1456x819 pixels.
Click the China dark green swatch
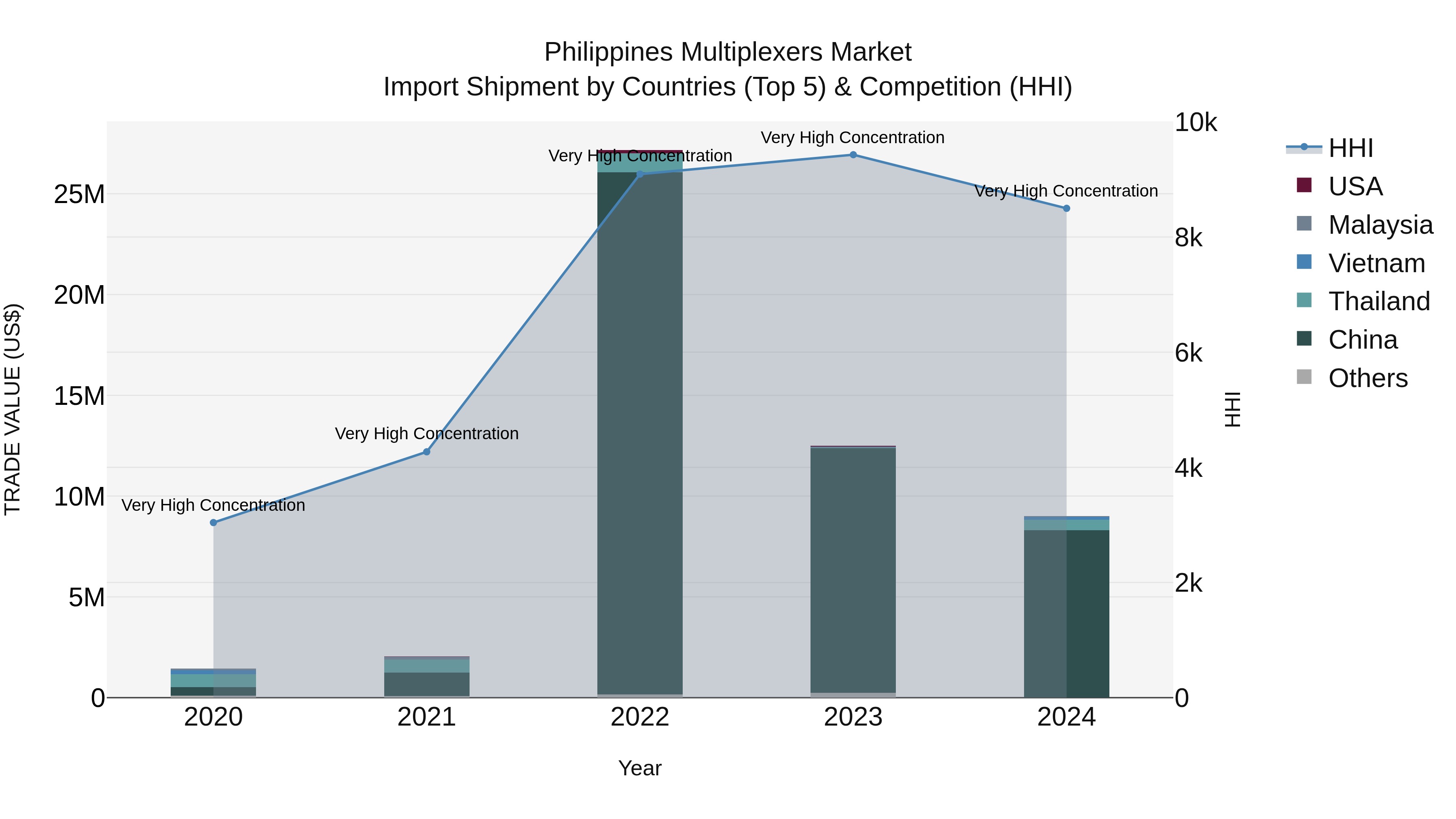[1304, 338]
